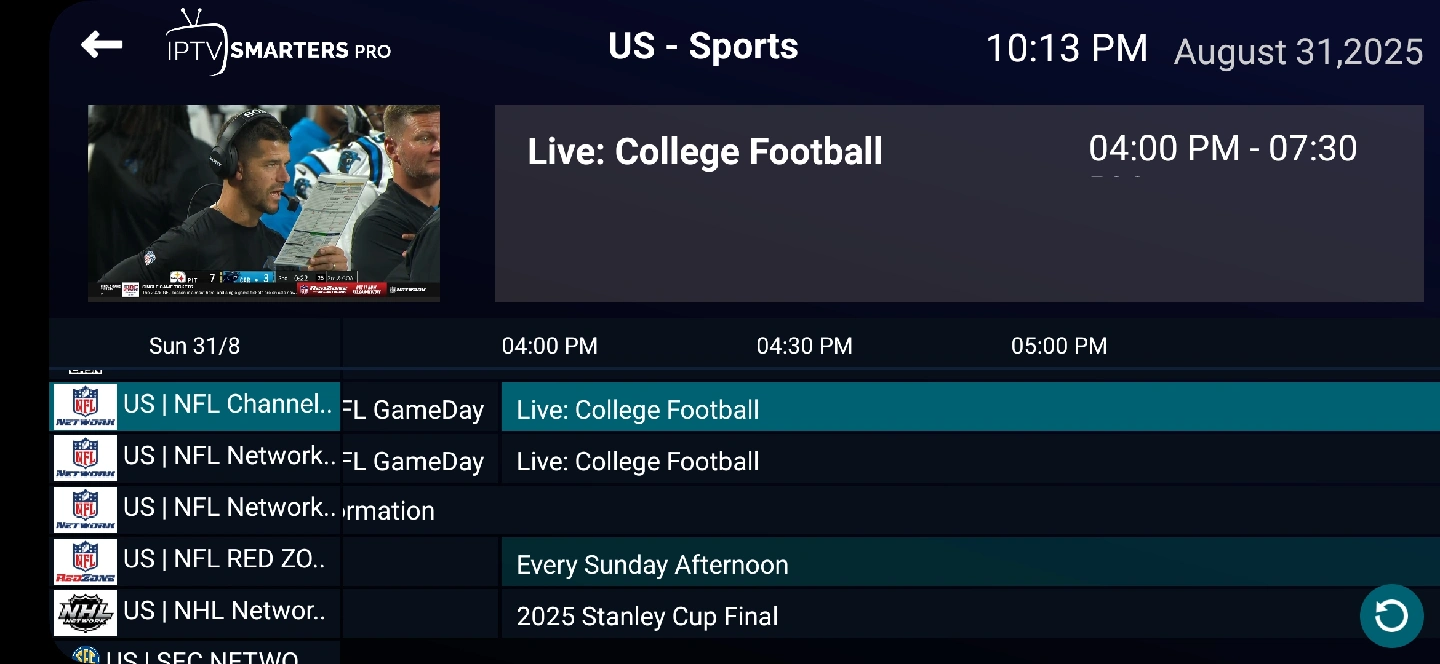1440x664 pixels.
Task: Tap the 04:30 PM timeline marker
Action: pos(804,346)
